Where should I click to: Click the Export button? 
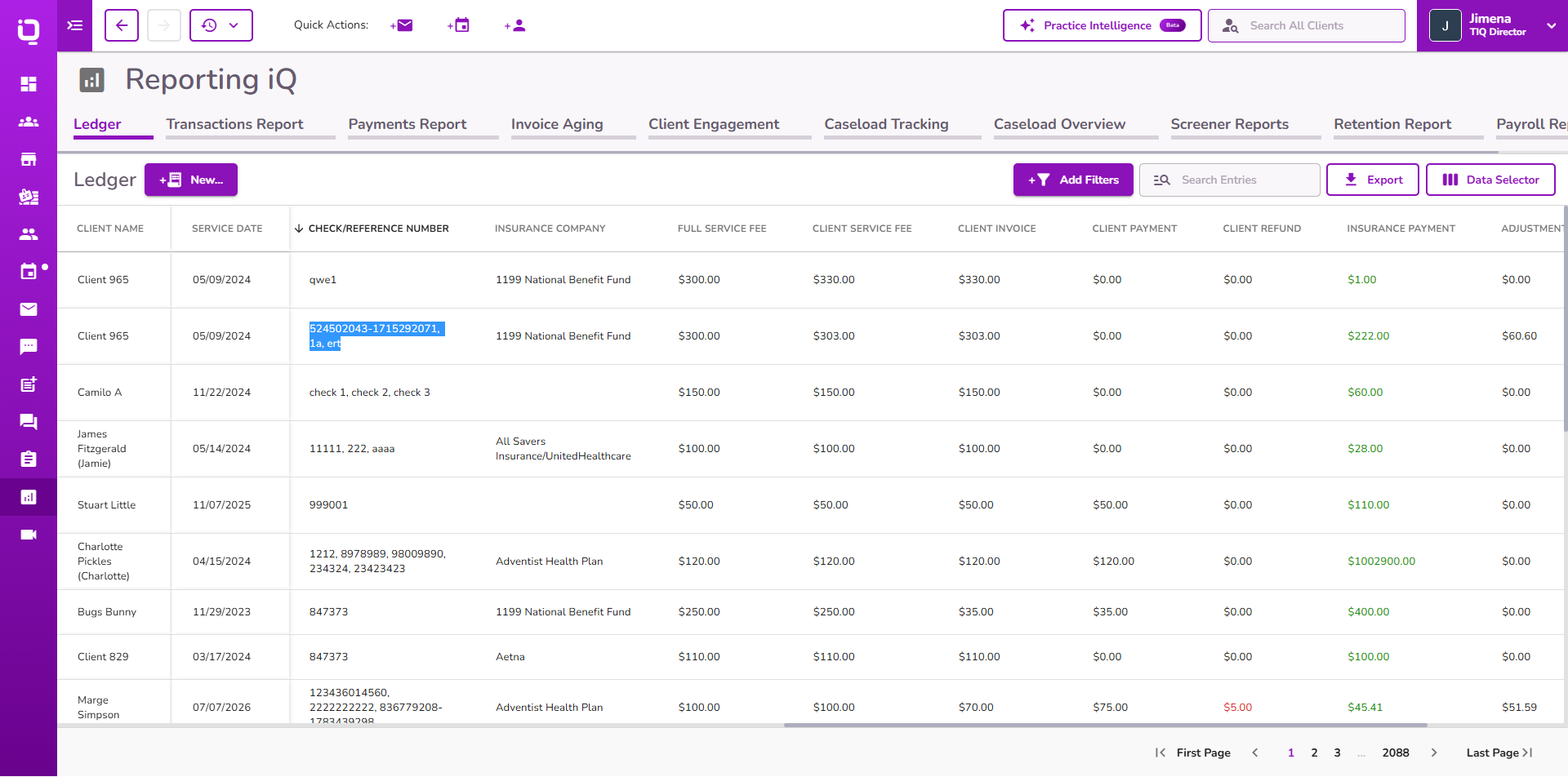[x=1373, y=180]
